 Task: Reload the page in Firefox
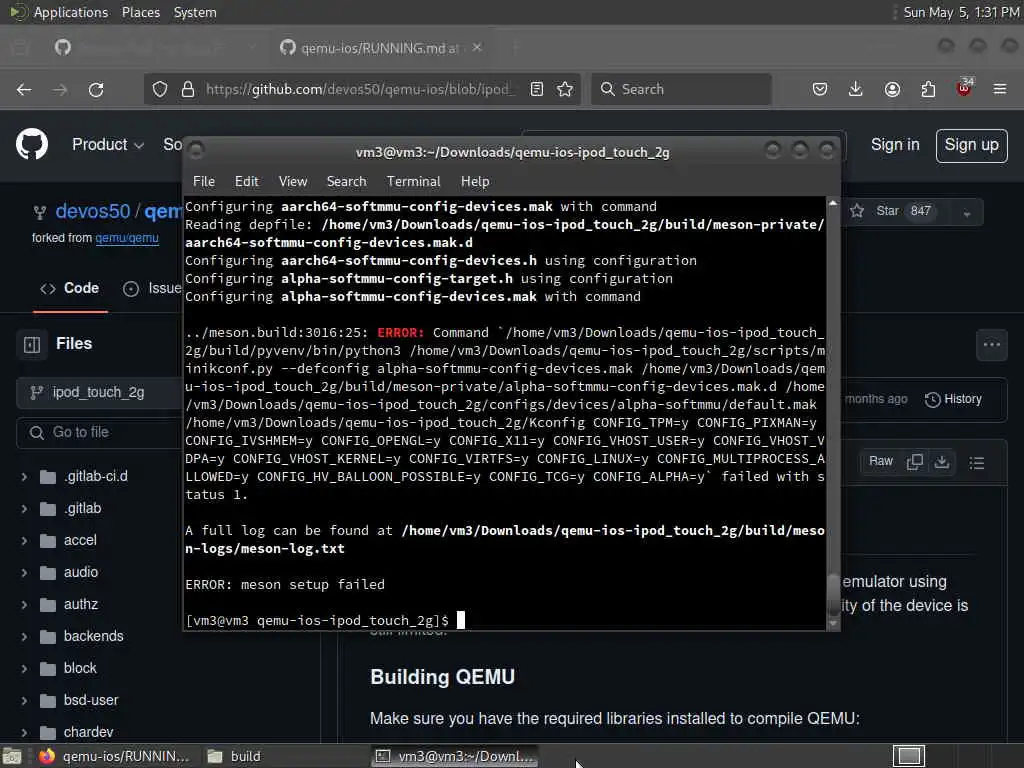pyautogui.click(x=96, y=89)
